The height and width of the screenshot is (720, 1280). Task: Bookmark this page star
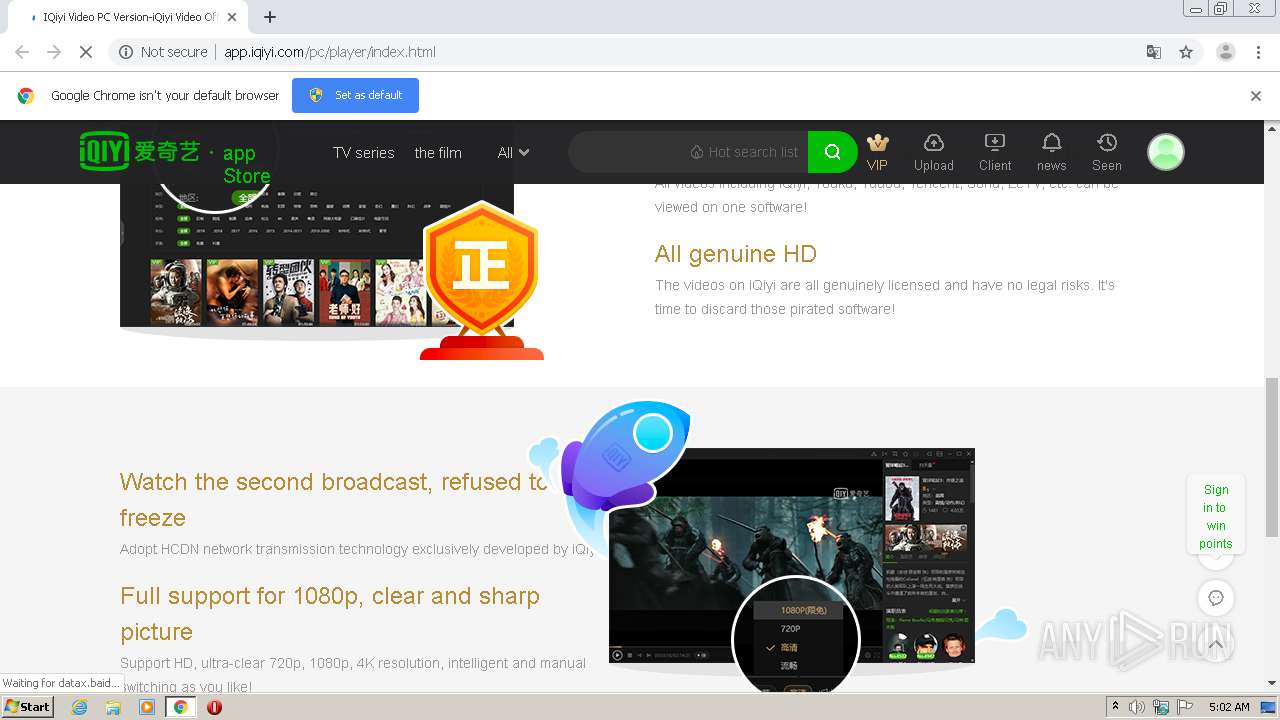click(x=1186, y=52)
